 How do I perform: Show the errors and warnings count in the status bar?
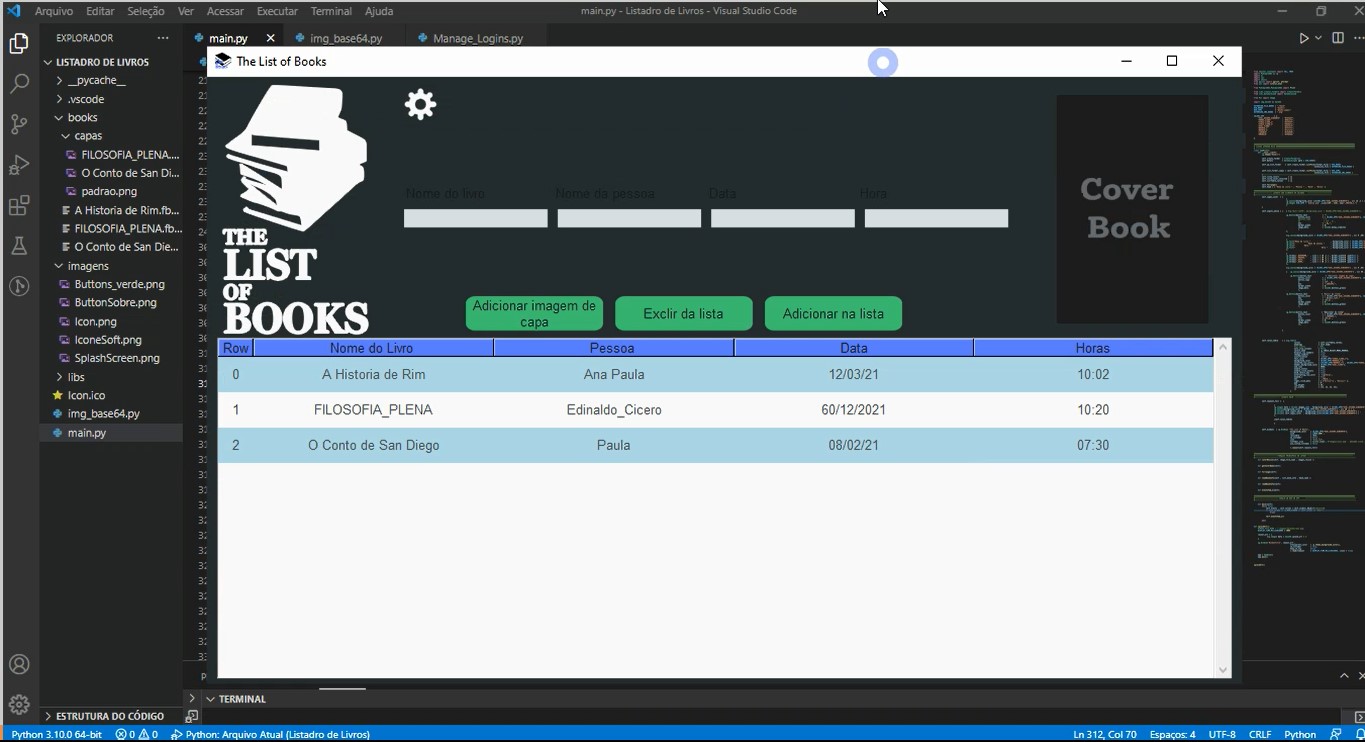(x=137, y=734)
